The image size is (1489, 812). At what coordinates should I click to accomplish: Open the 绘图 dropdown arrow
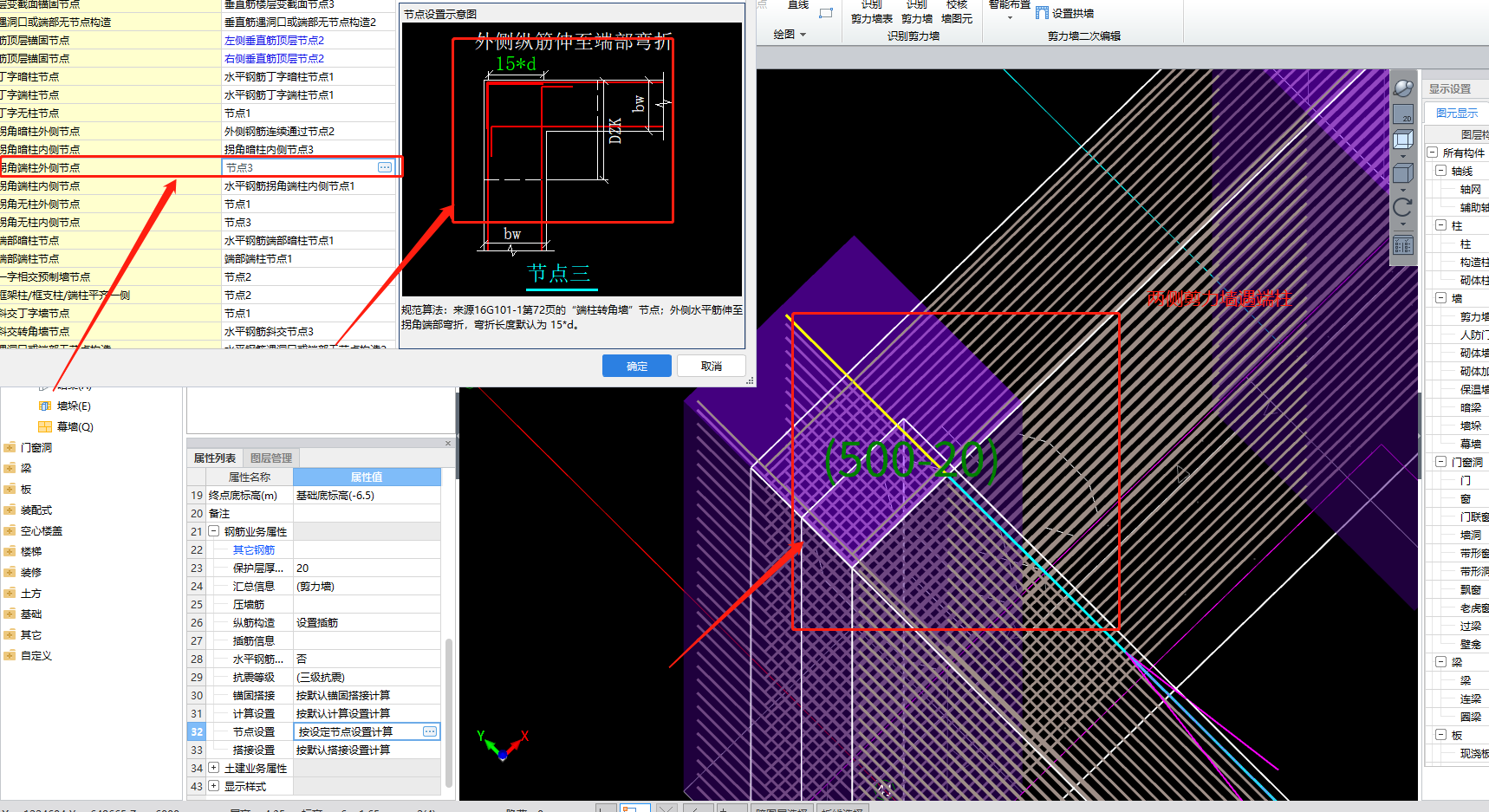pos(803,35)
